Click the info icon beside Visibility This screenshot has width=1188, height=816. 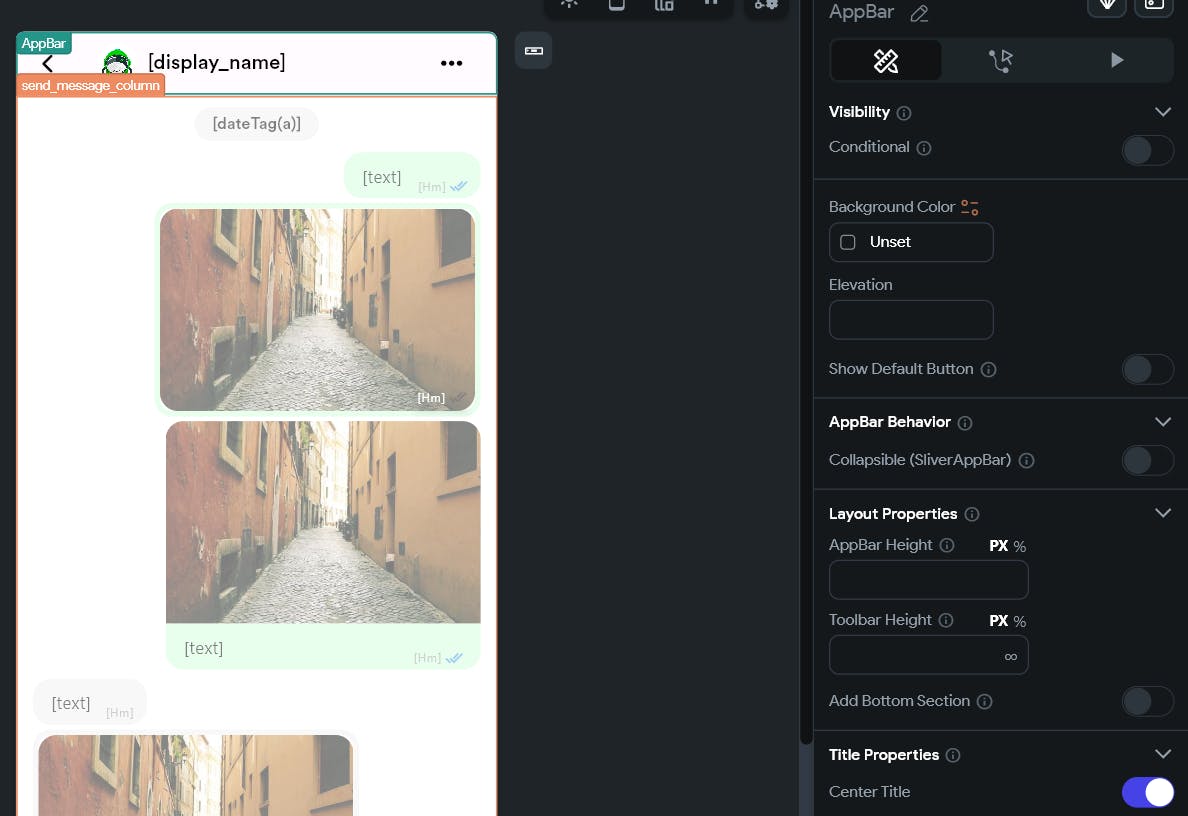click(904, 113)
